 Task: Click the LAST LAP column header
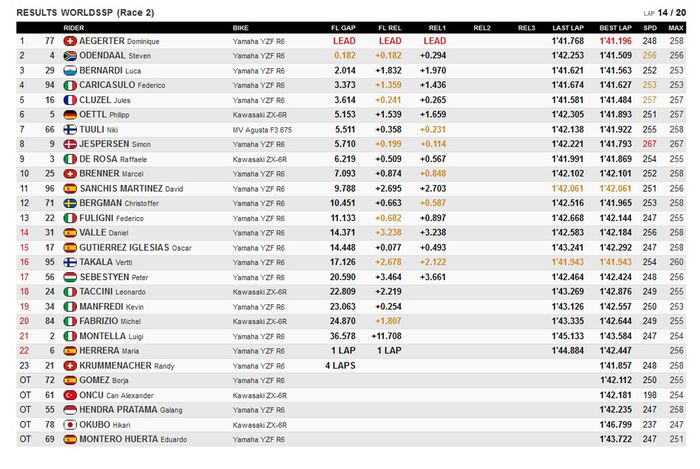(x=568, y=28)
